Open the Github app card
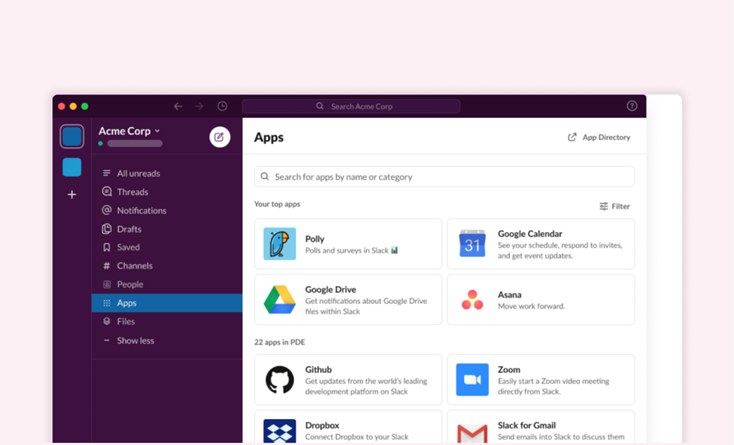This screenshot has width=734, height=445. pyautogui.click(x=348, y=379)
